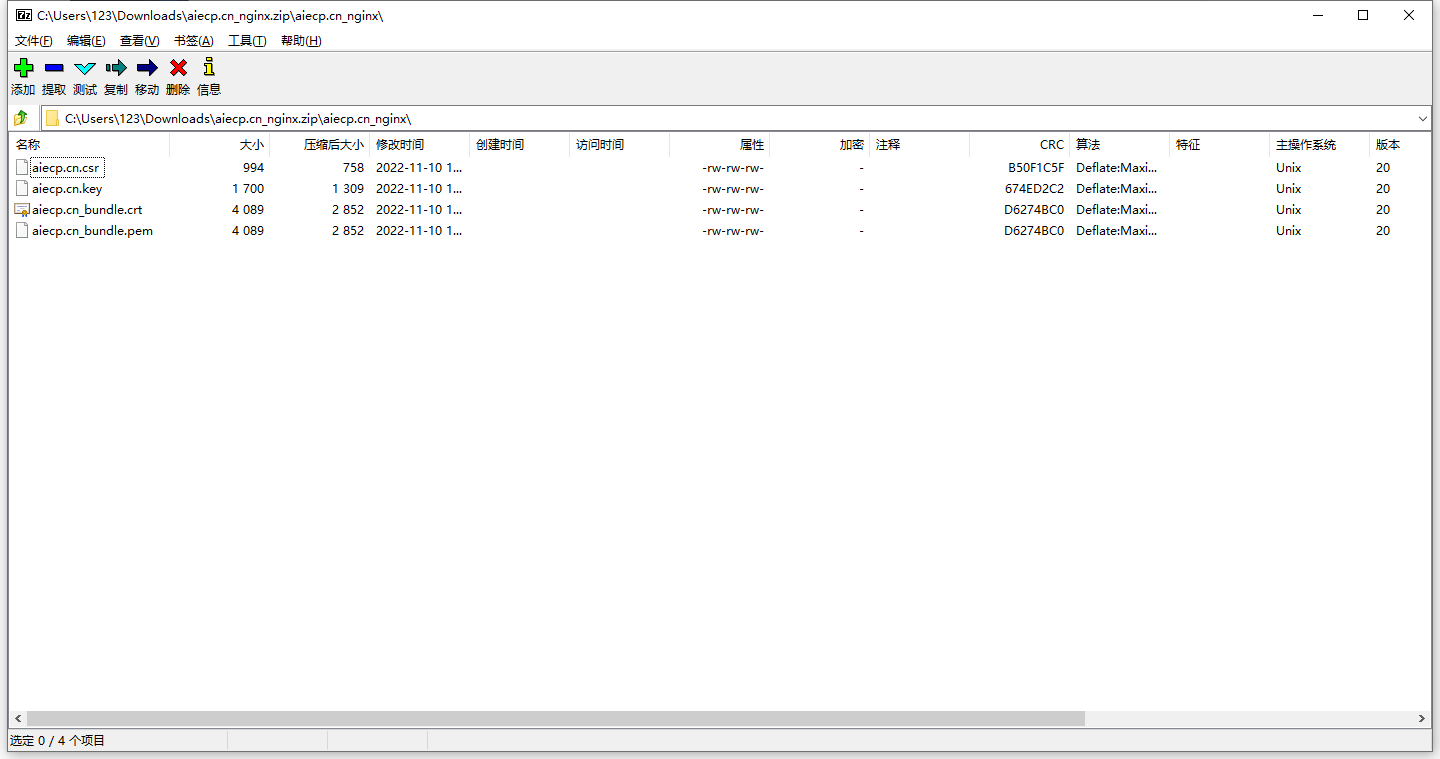Image resolution: width=1440 pixels, height=759 pixels.
Task: Click the file icon of aiecp.cn.key
Action: point(22,189)
